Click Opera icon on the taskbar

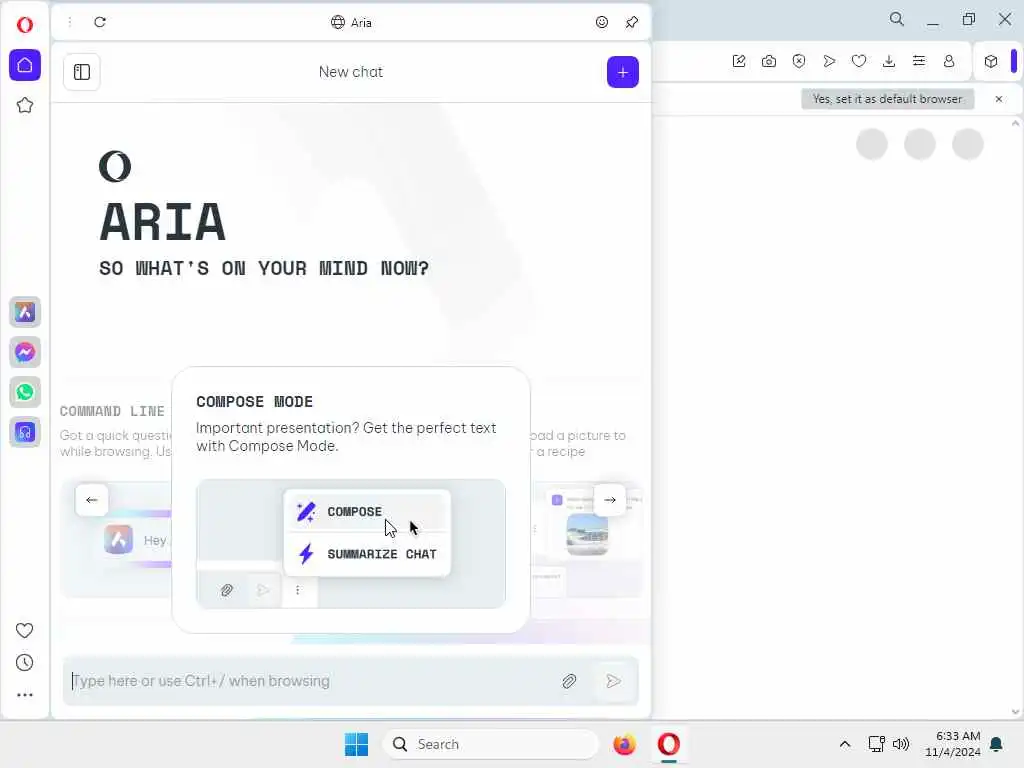point(669,744)
